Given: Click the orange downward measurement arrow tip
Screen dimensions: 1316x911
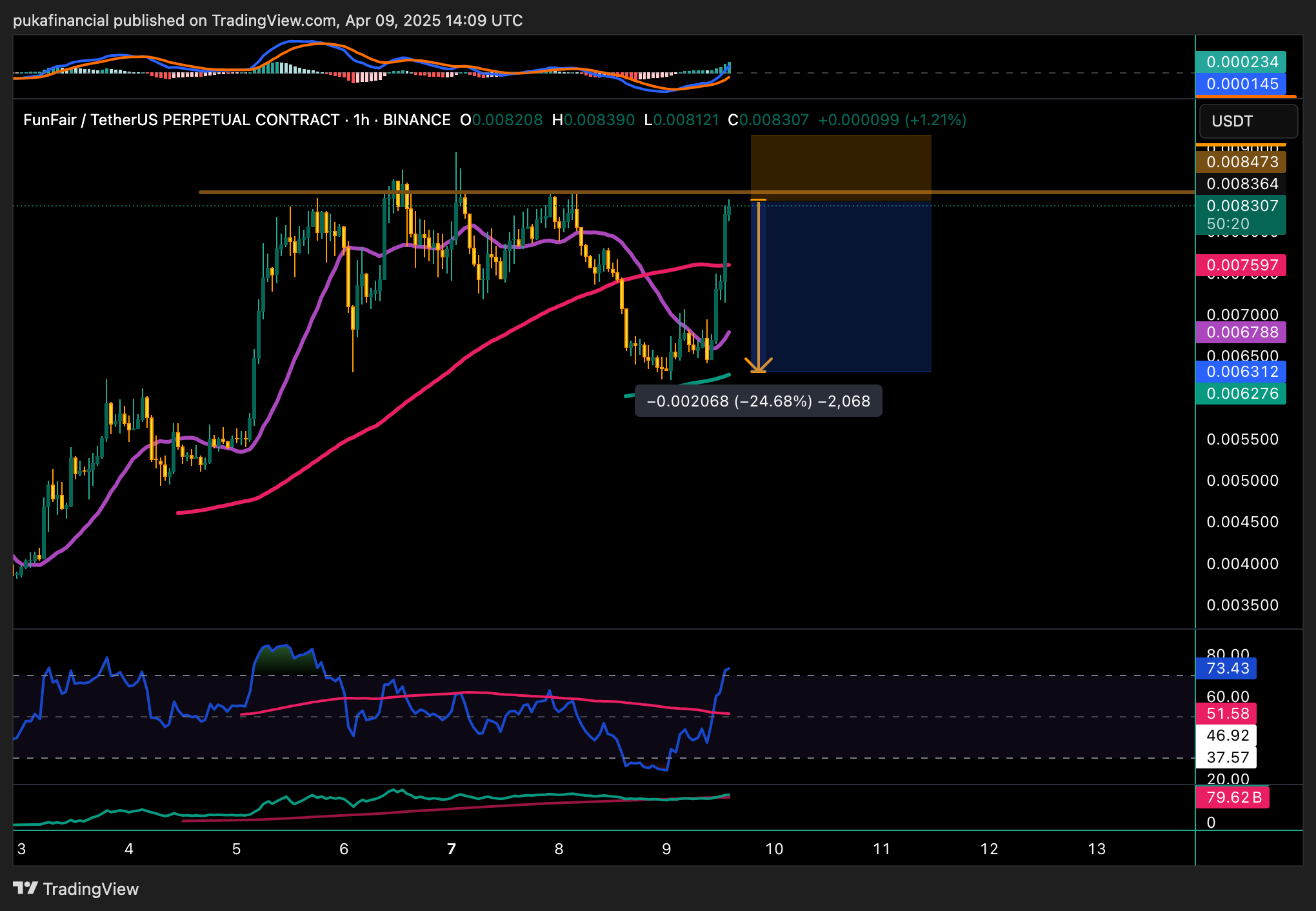Looking at the screenshot, I should (x=759, y=369).
